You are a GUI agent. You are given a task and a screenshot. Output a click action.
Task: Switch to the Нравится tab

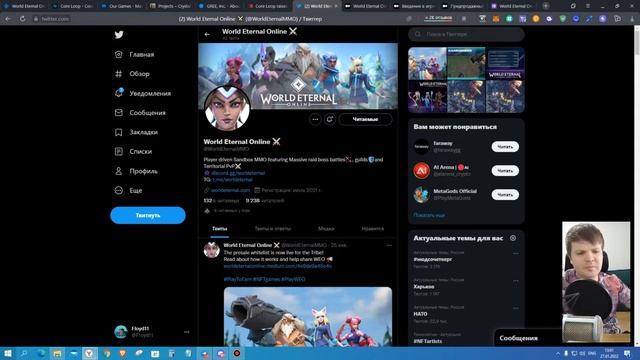point(373,229)
